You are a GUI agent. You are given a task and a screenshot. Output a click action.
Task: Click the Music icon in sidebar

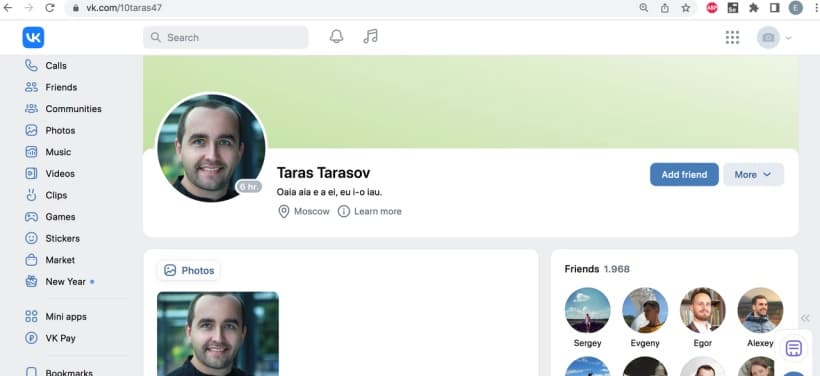[31, 152]
